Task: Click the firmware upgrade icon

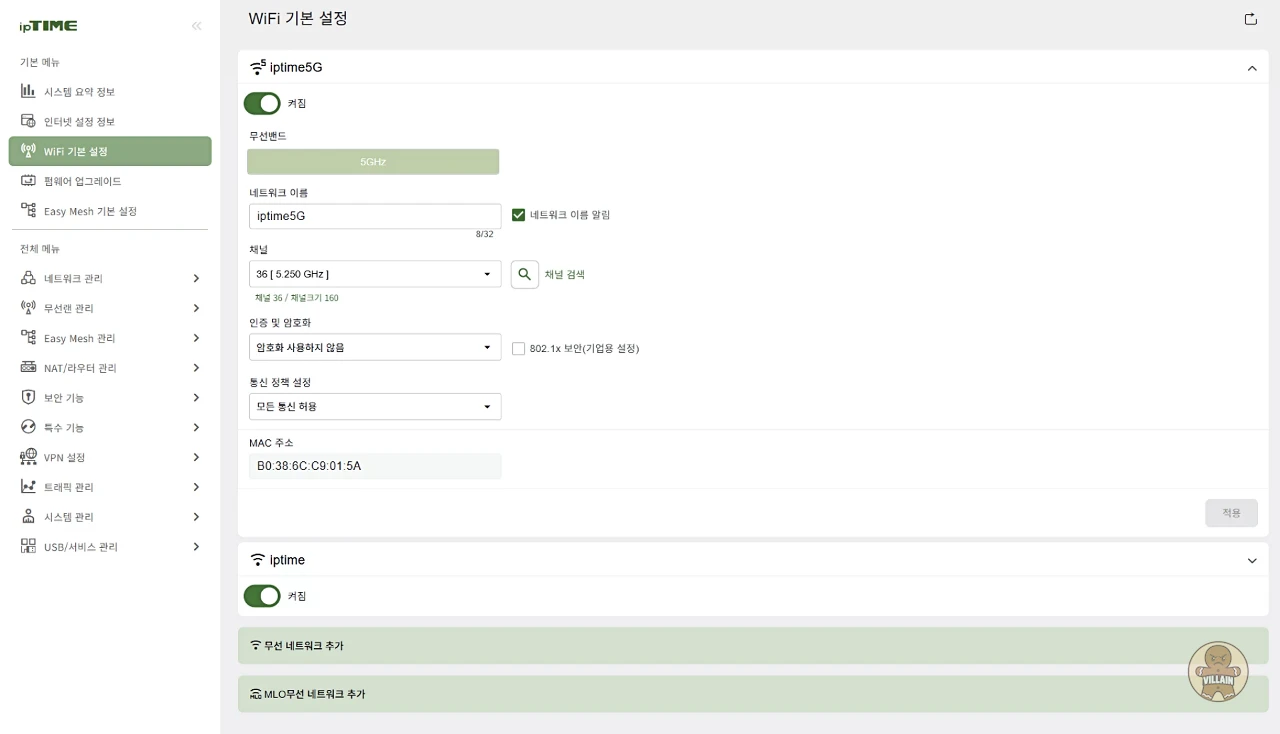Action: pyautogui.click(x=28, y=181)
